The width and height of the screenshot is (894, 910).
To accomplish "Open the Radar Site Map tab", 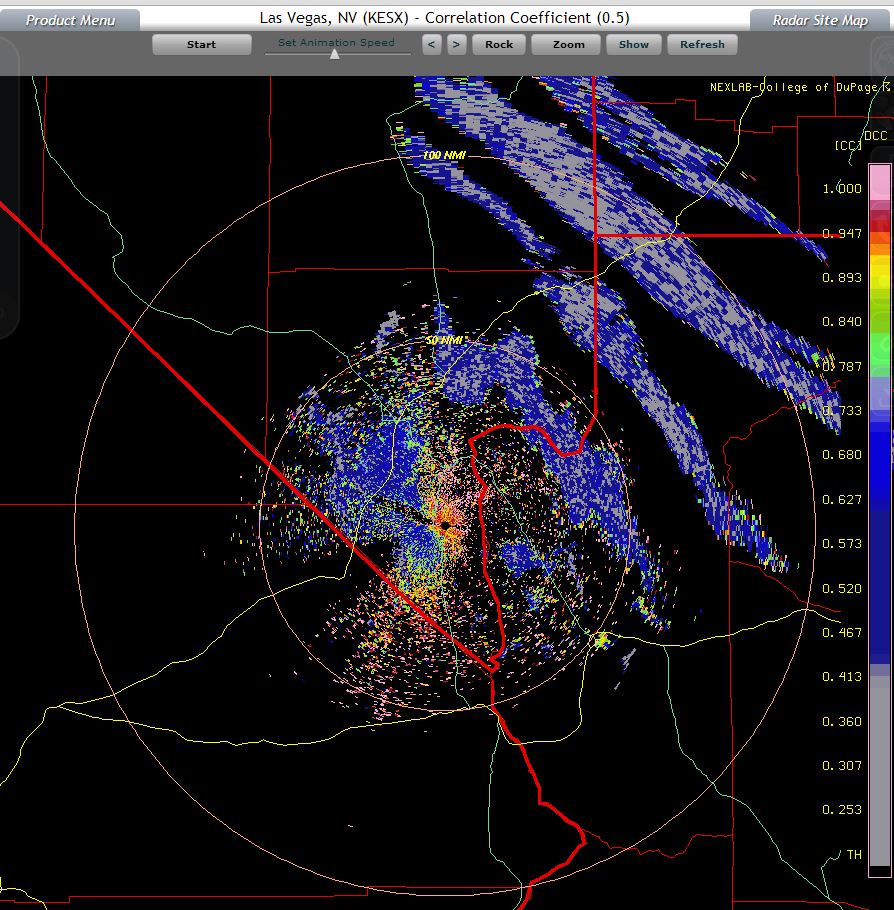I will point(820,20).
